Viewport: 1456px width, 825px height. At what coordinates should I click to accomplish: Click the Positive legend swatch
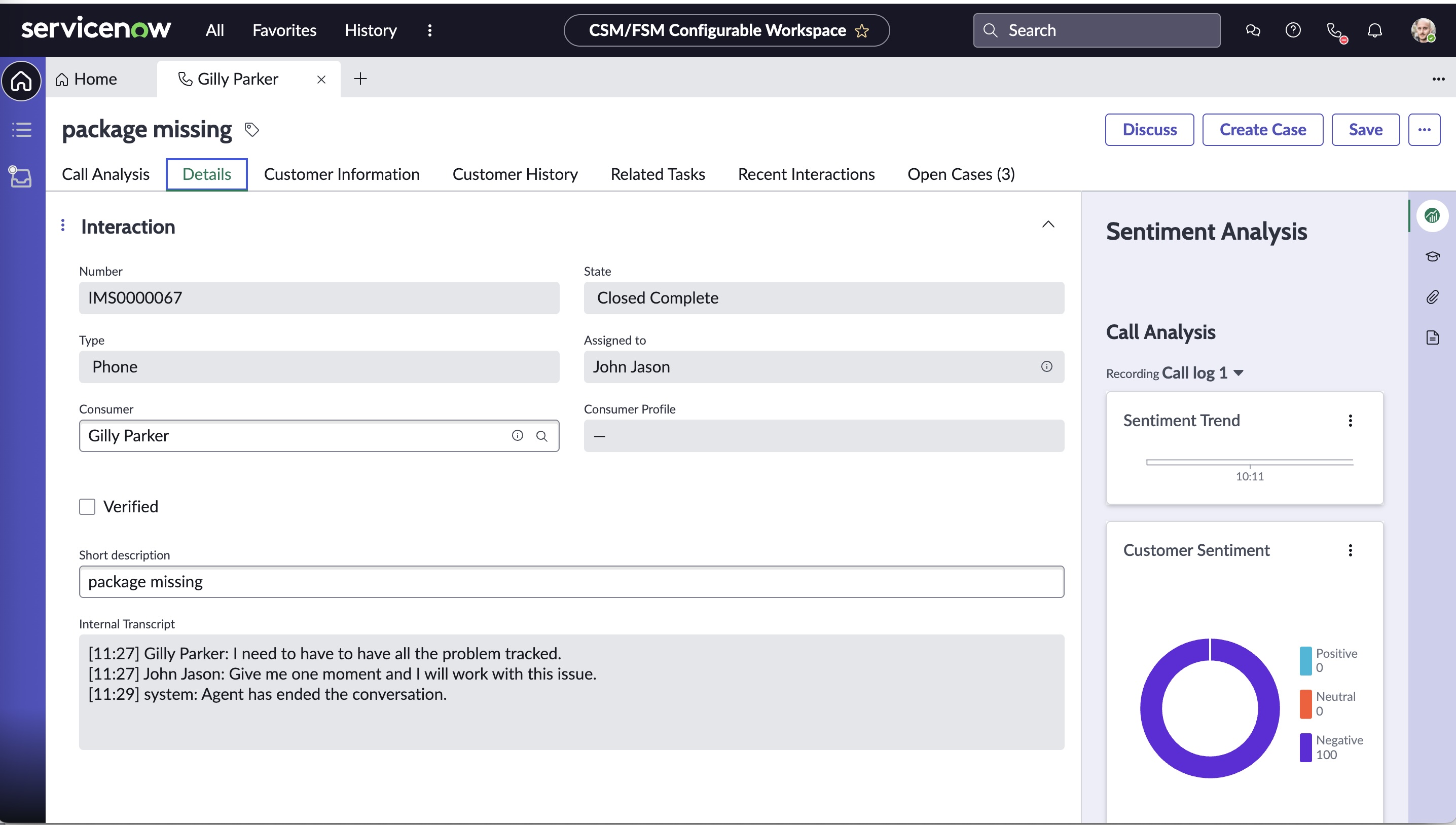click(x=1305, y=661)
